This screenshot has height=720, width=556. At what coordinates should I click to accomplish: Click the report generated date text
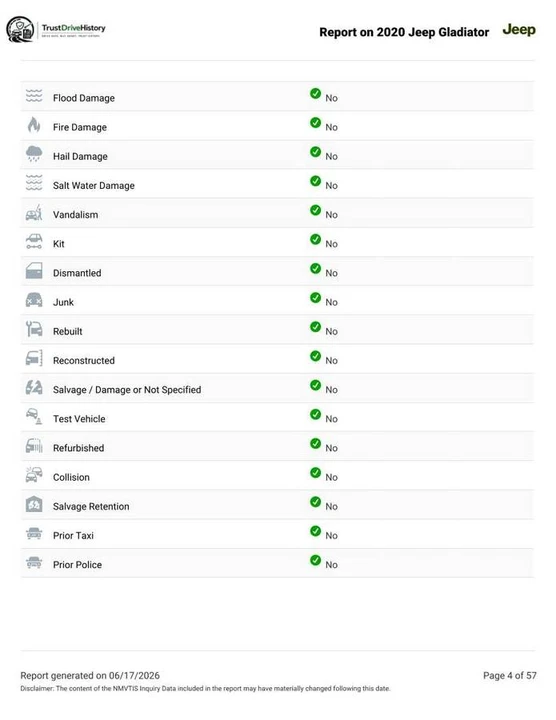[x=90, y=675]
